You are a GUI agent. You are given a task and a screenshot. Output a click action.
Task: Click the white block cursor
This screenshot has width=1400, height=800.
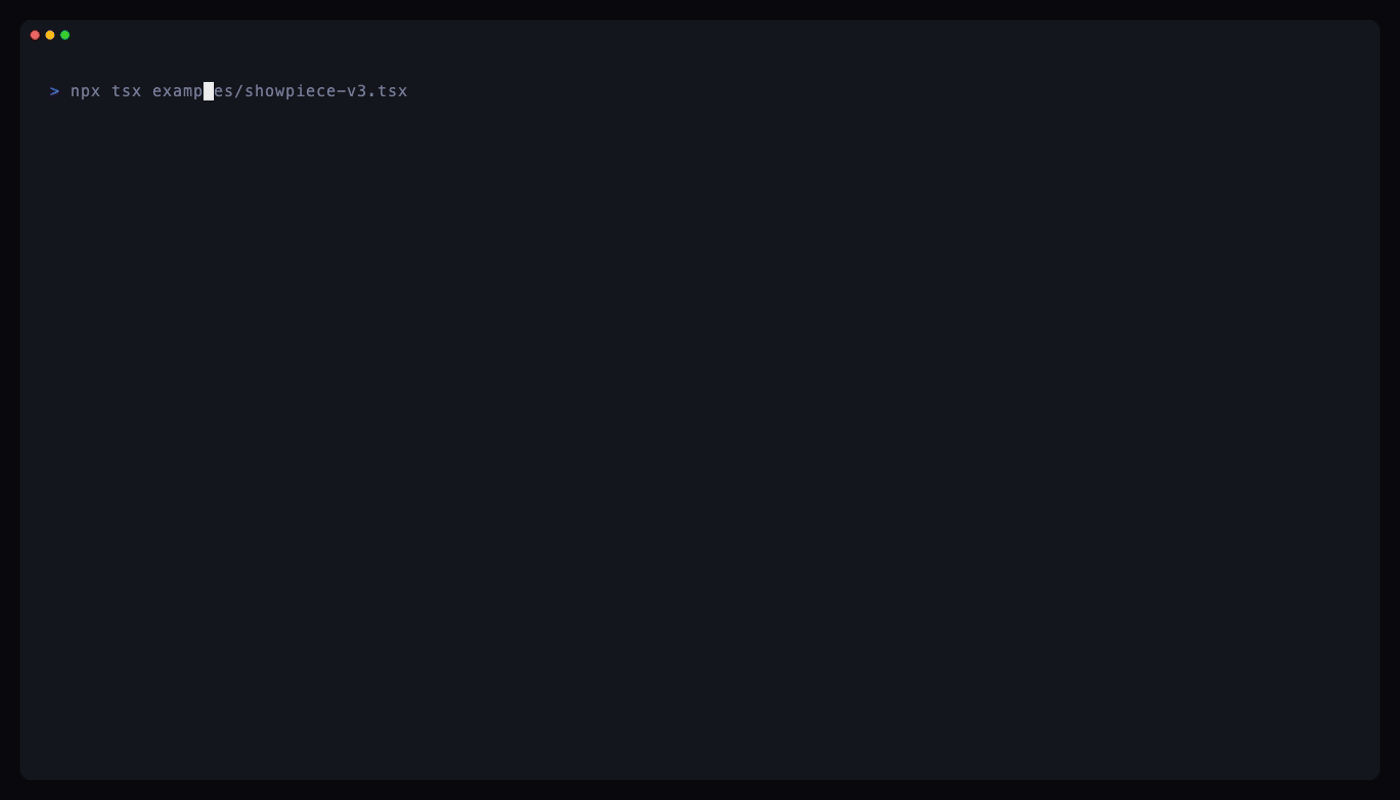(209, 91)
